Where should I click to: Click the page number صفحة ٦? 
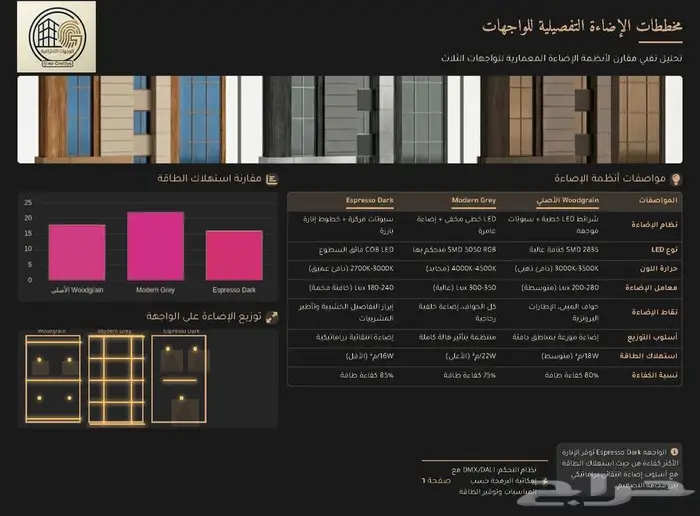[436, 481]
